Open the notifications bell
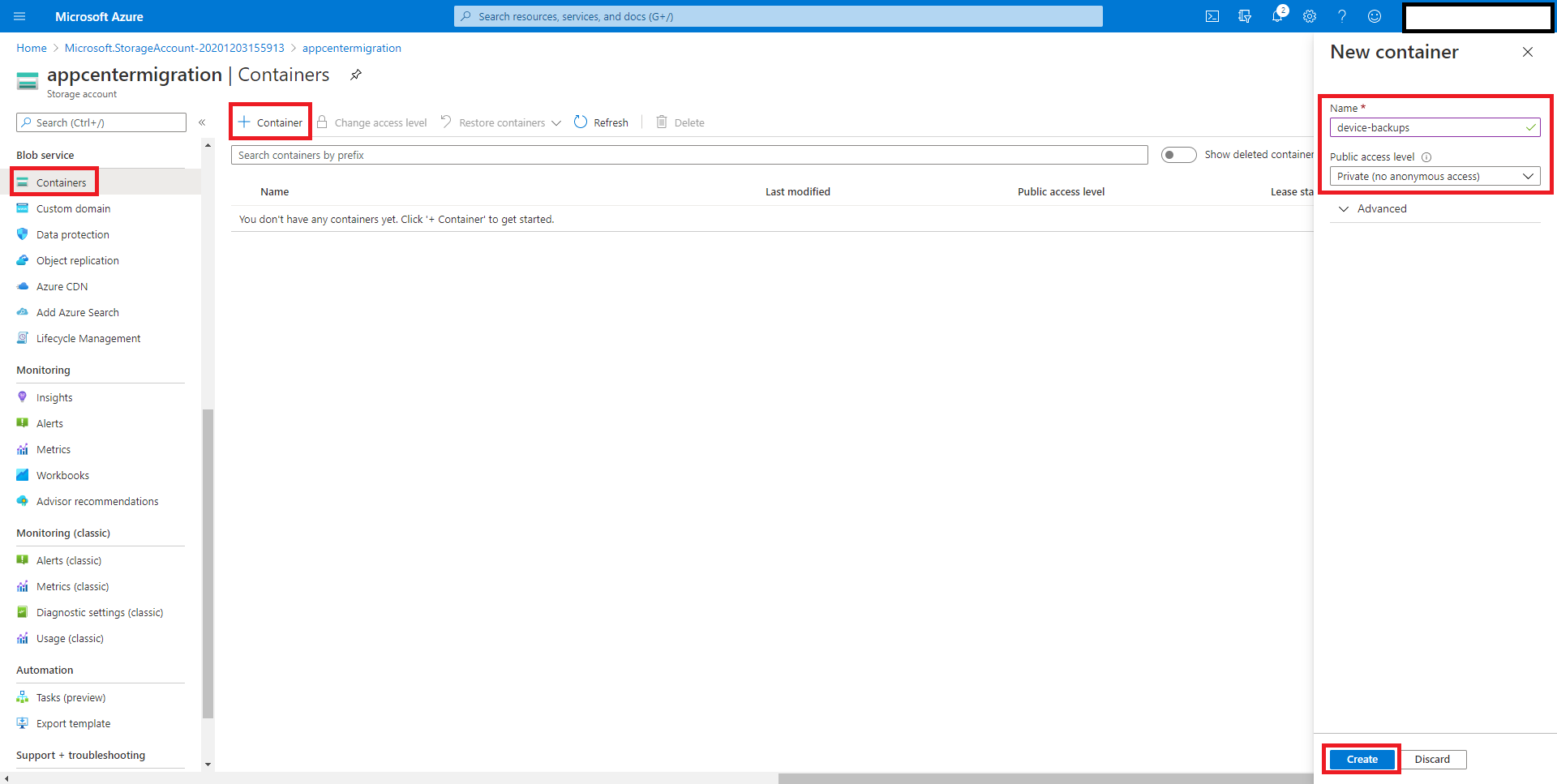1557x784 pixels. (x=1277, y=16)
